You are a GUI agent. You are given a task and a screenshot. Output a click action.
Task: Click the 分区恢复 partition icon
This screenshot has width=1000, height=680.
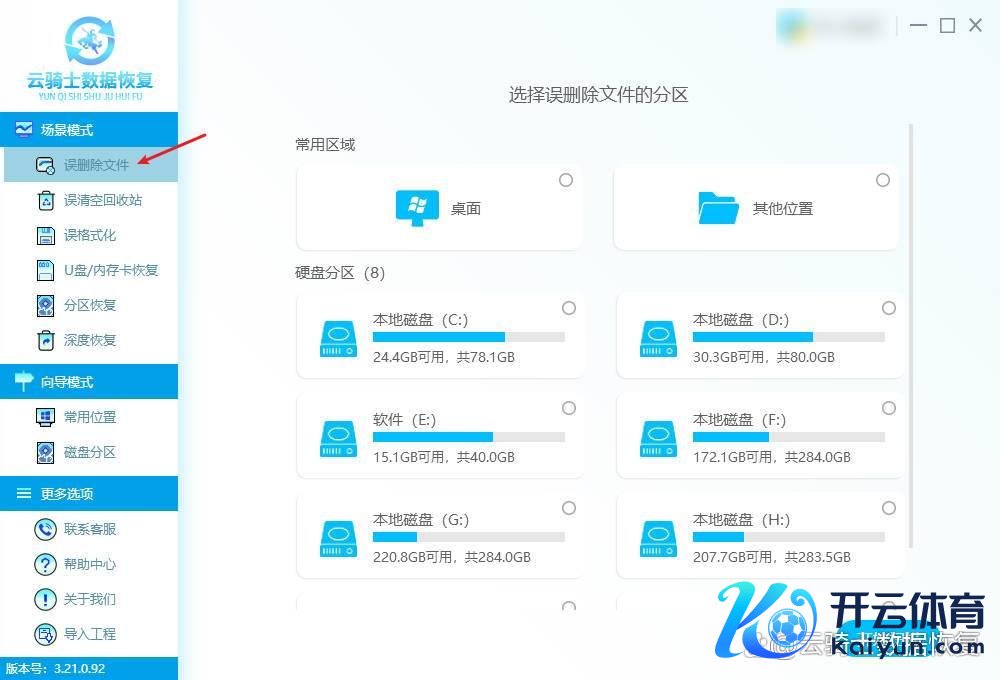click(x=45, y=305)
